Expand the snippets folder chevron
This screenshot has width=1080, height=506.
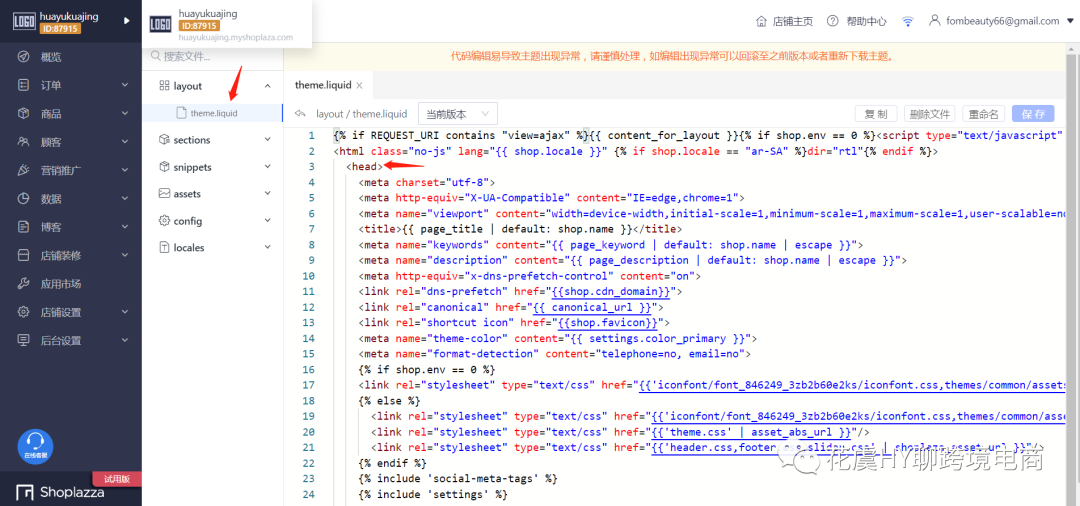point(267,167)
